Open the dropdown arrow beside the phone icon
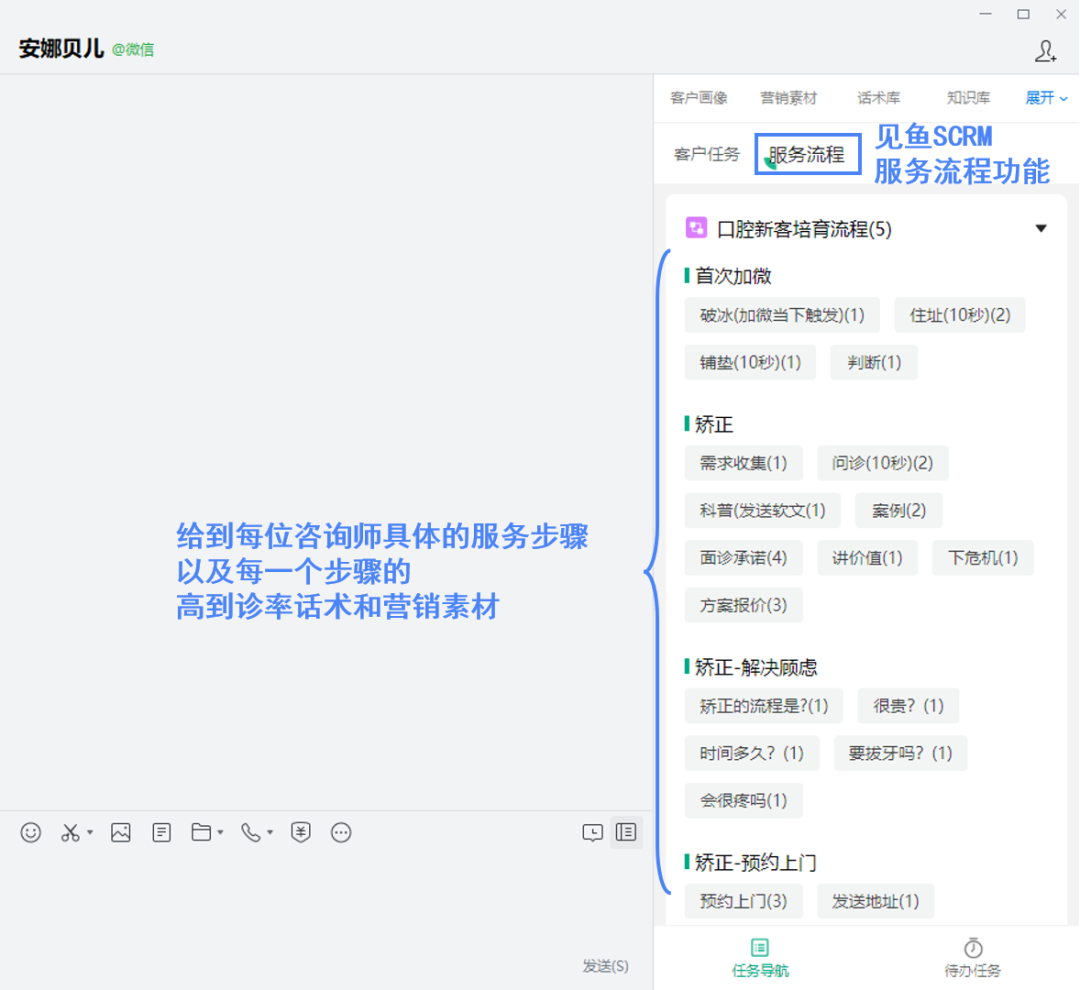This screenshot has height=990, width=1080. (270, 833)
